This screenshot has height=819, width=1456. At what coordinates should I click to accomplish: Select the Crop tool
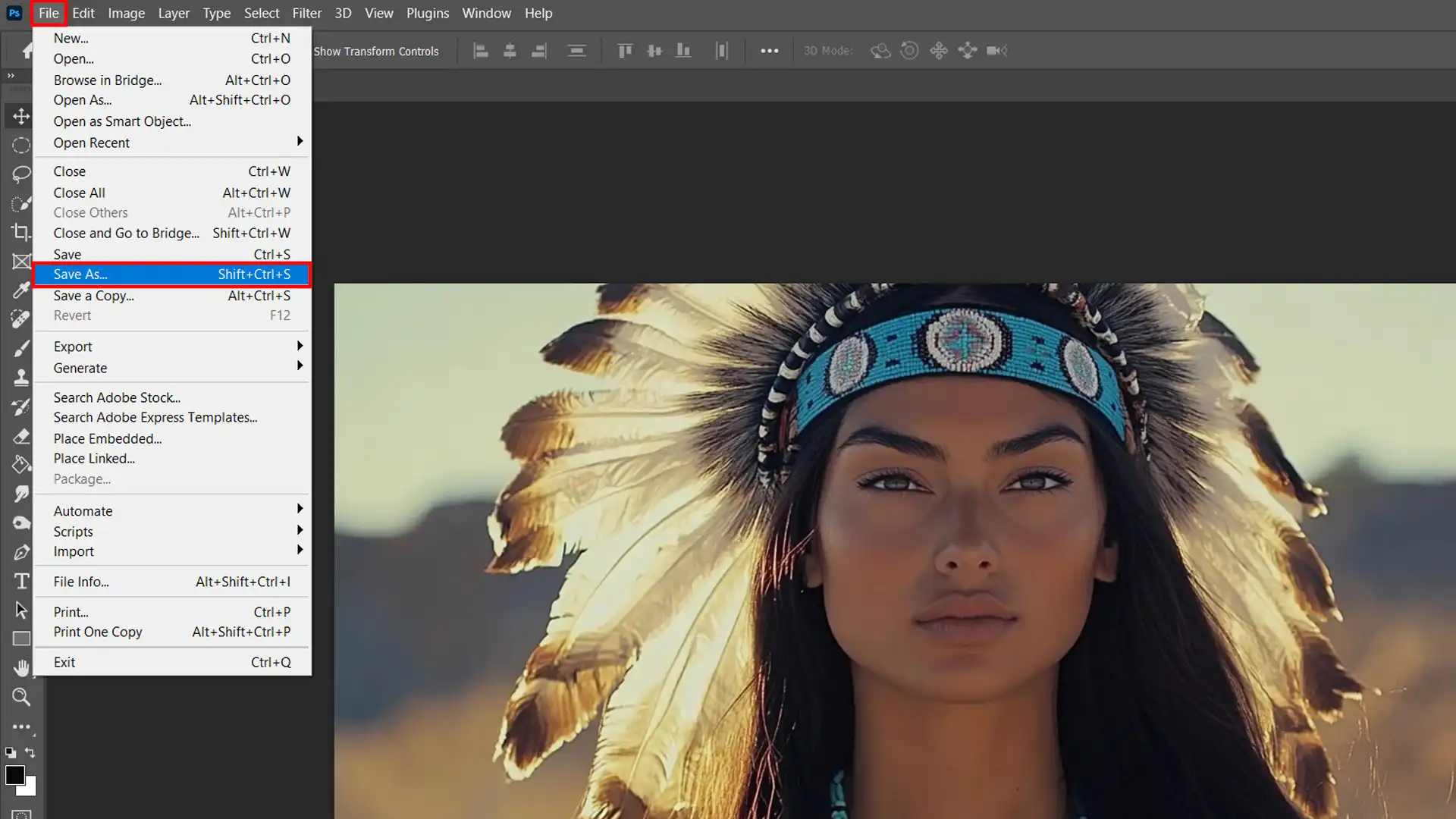(21, 232)
